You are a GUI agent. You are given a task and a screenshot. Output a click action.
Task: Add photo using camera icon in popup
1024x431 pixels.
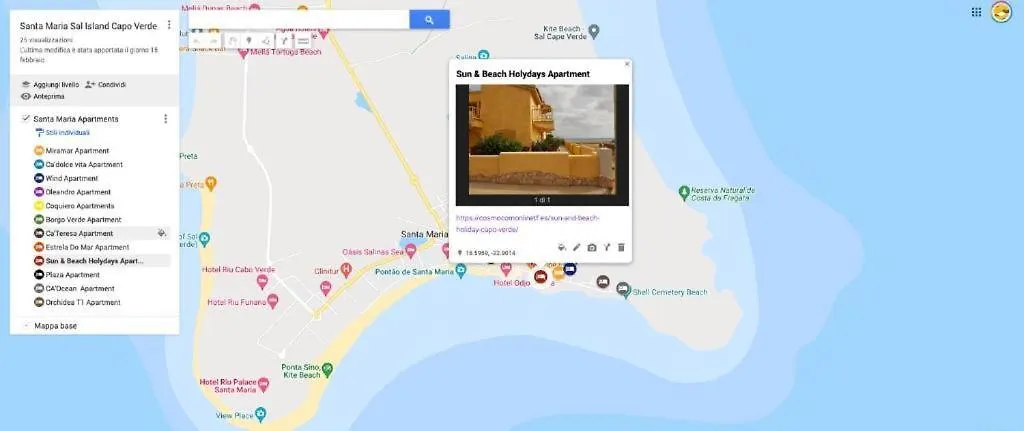(x=592, y=247)
